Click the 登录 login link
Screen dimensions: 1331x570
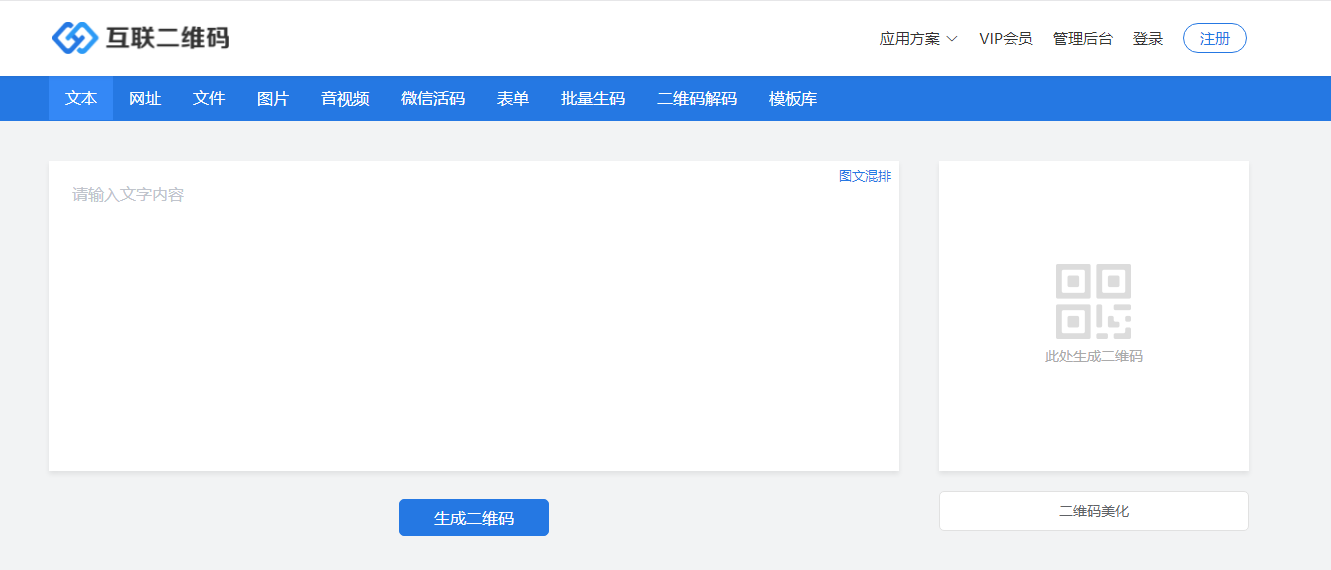pyautogui.click(x=1147, y=39)
